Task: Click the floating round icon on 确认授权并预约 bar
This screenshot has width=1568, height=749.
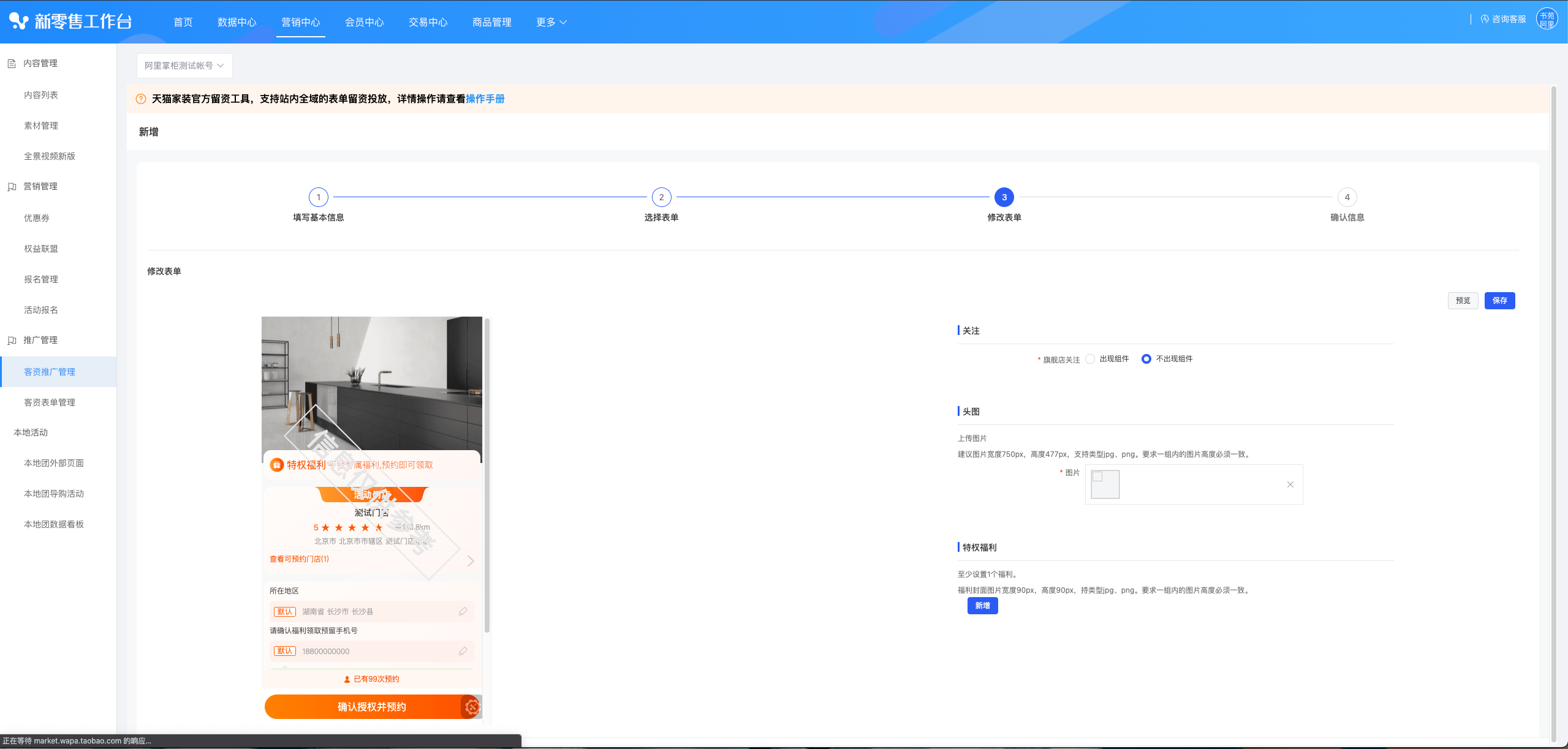Action: [x=472, y=707]
